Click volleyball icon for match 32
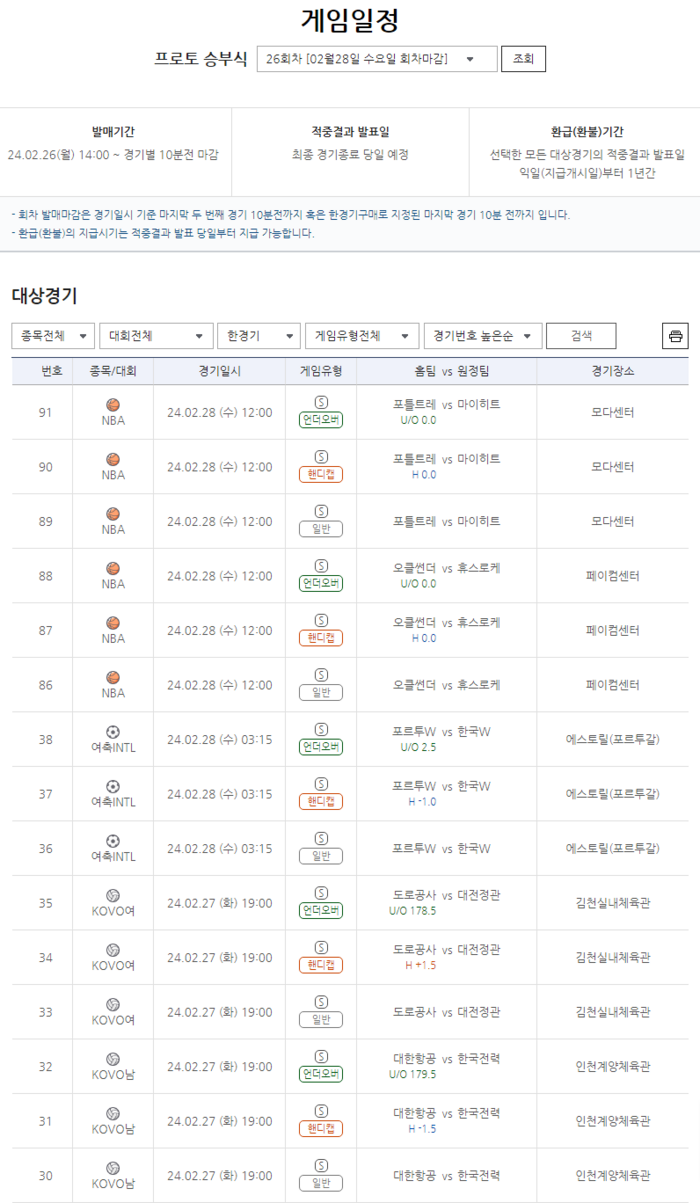This screenshot has height=1203, width=700. (113, 1060)
